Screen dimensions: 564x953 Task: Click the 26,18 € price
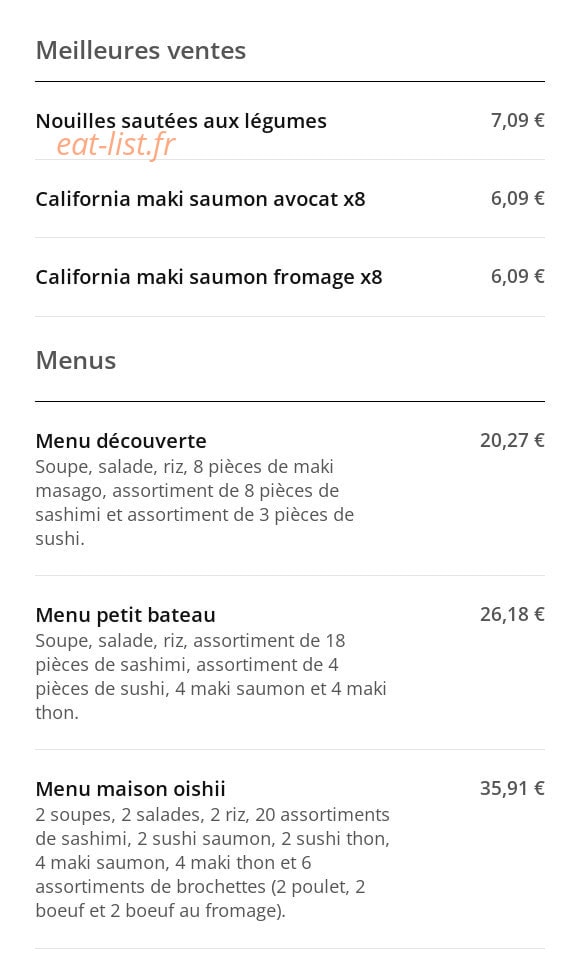click(x=512, y=614)
